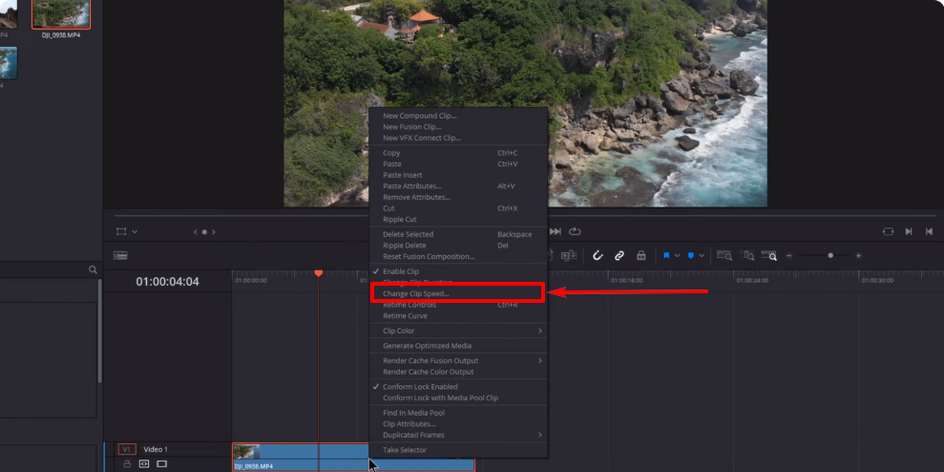Select Take Selector menu item

pos(458,450)
